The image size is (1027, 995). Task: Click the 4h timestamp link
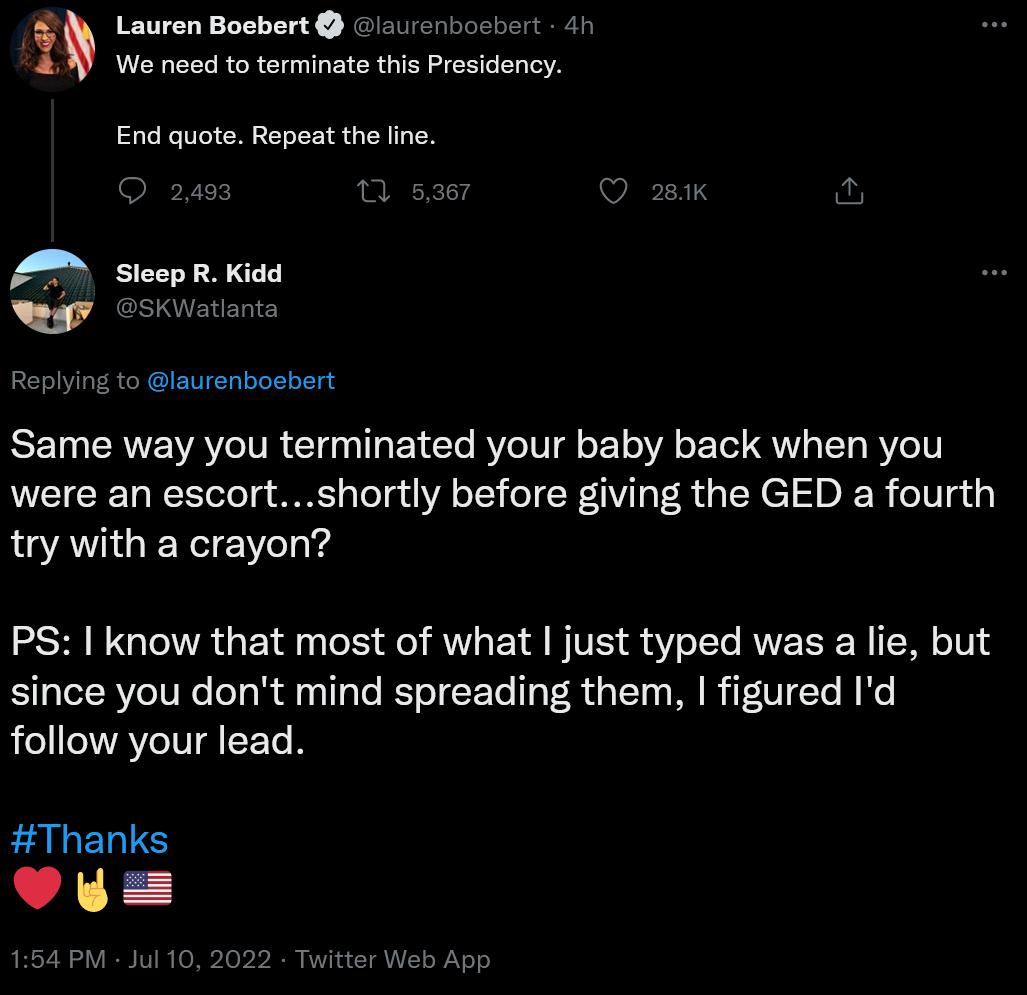pyautogui.click(x=579, y=26)
